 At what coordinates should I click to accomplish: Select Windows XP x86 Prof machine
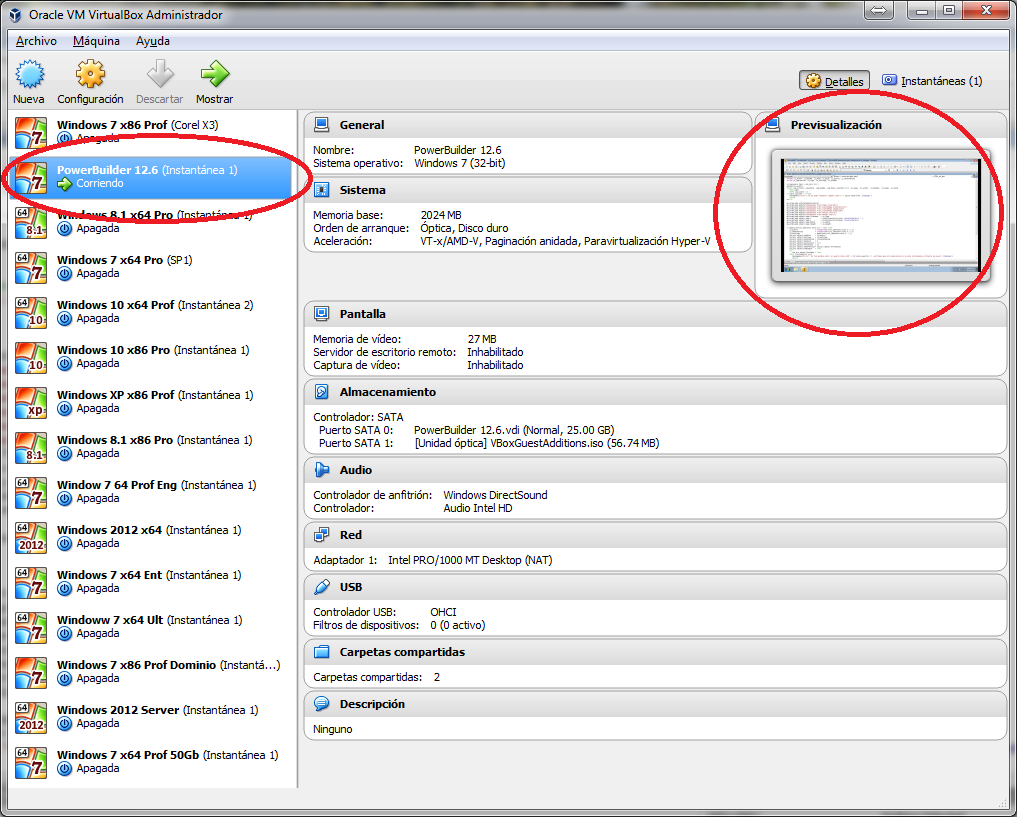(x=152, y=401)
